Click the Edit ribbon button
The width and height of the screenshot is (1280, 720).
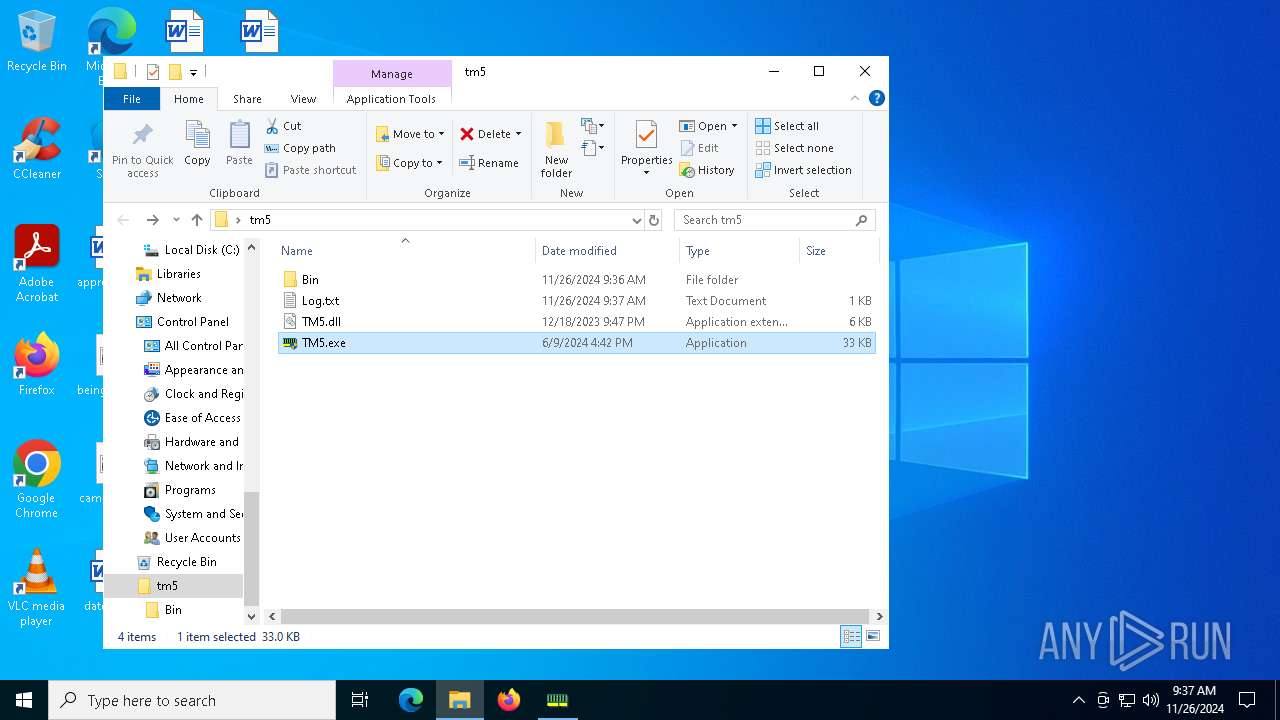[699, 148]
